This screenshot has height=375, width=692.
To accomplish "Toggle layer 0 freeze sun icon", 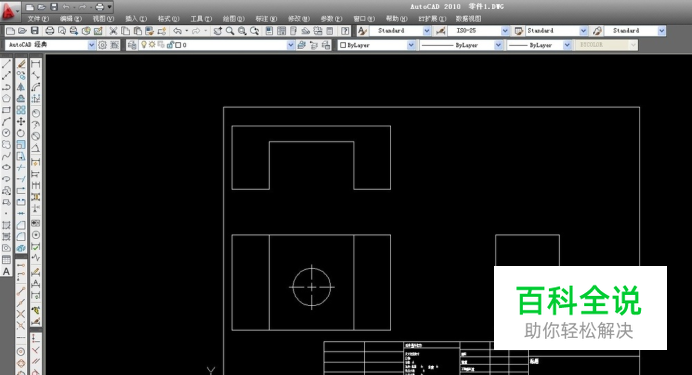I will 152,45.
